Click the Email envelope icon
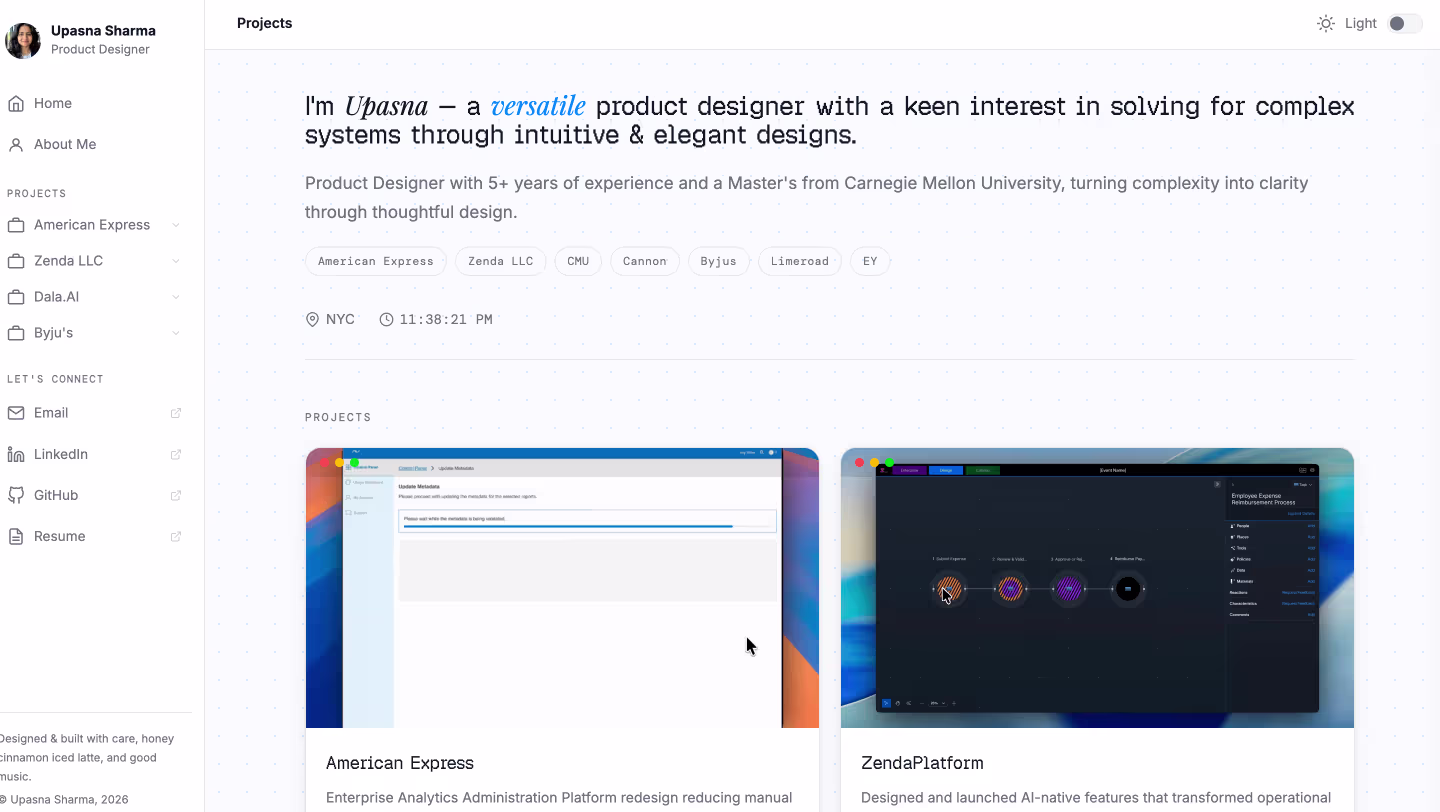 pyautogui.click(x=16, y=413)
